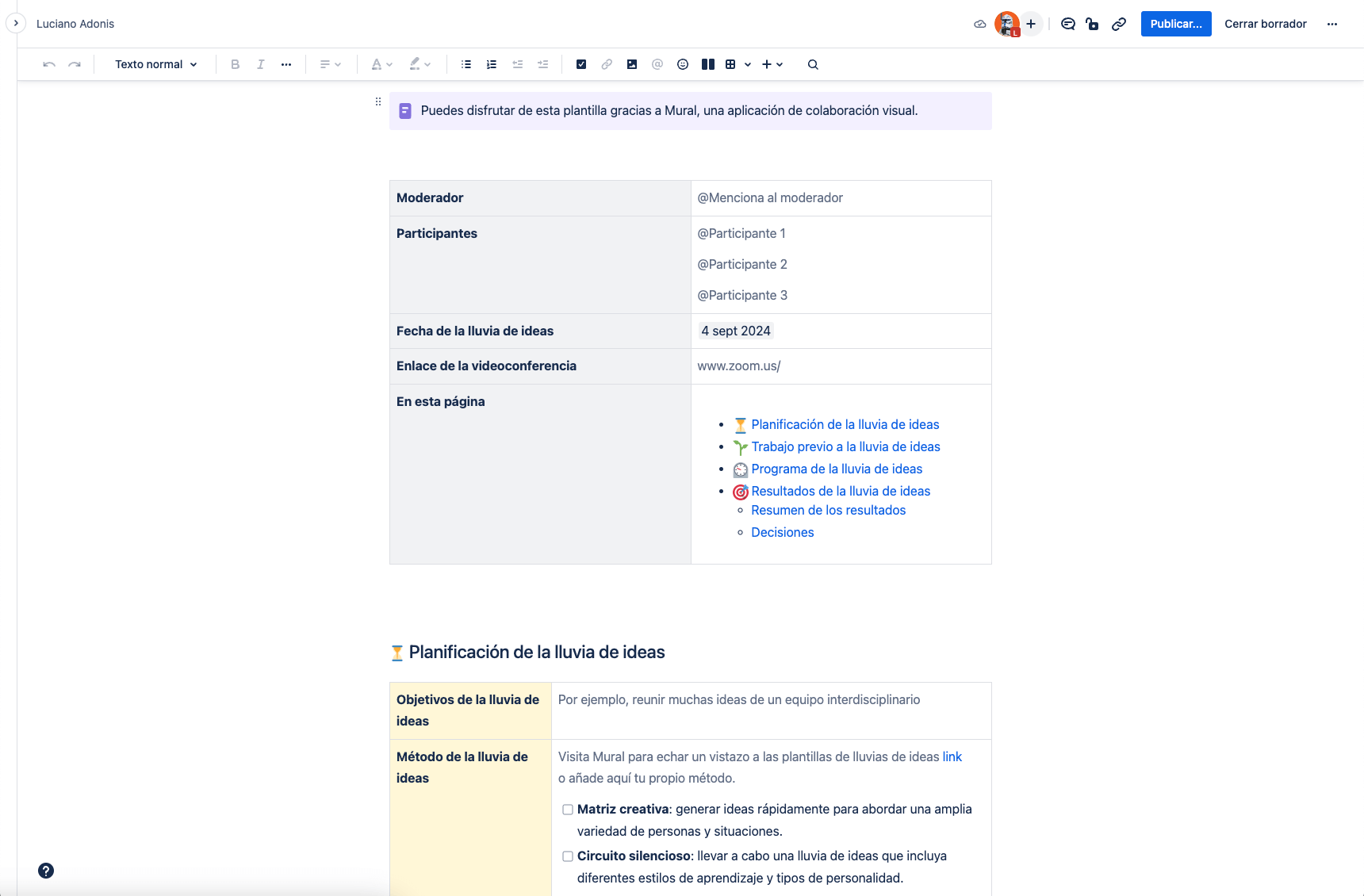
Task: Expand the insert plus dropdown
Action: pyautogui.click(x=780, y=64)
